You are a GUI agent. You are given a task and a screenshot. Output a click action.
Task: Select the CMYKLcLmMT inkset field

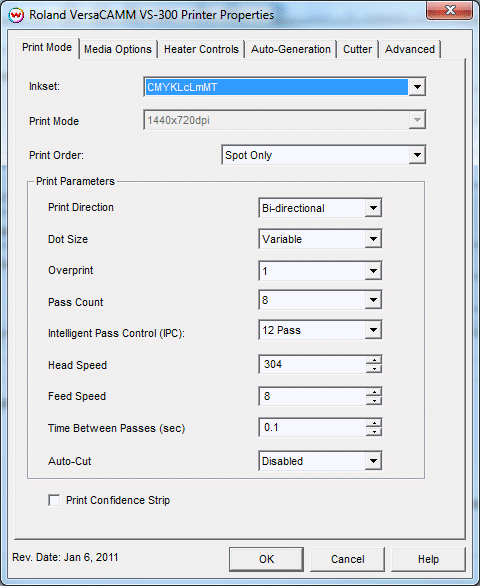(x=276, y=87)
